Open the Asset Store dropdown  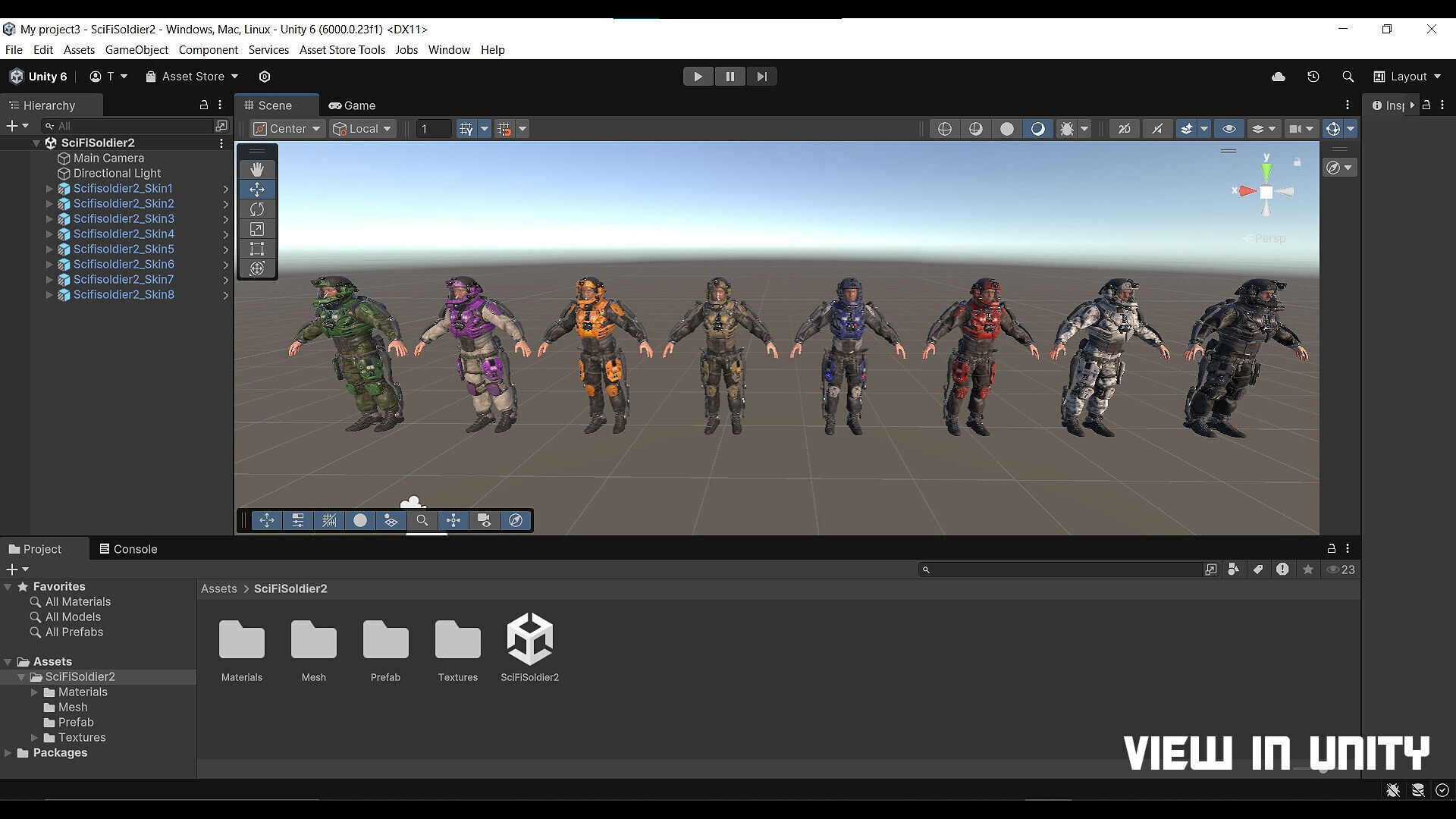[192, 77]
